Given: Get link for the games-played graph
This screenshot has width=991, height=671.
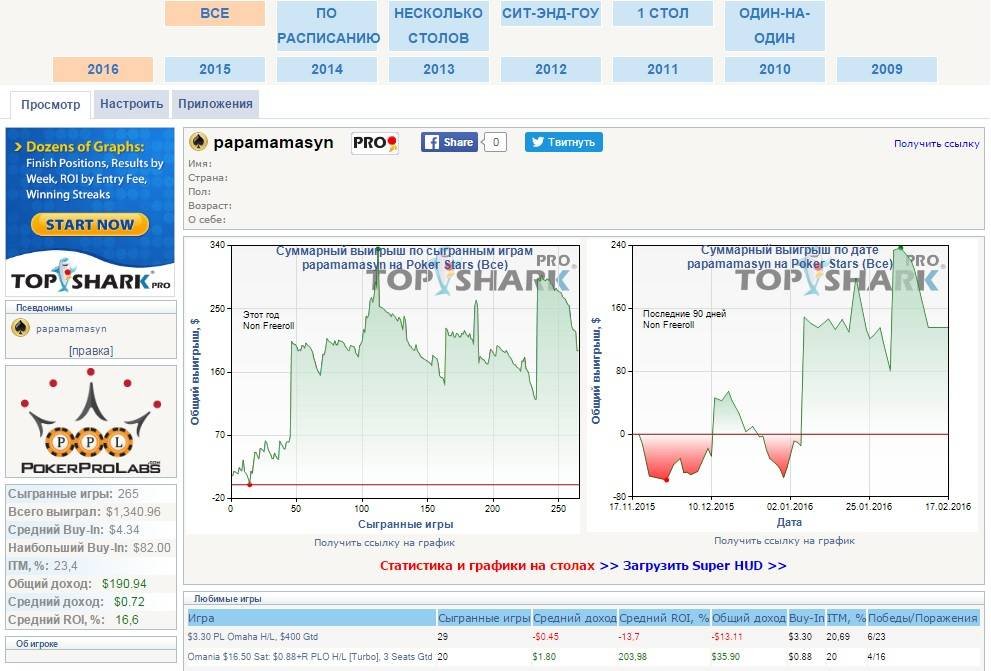Looking at the screenshot, I should click(384, 542).
